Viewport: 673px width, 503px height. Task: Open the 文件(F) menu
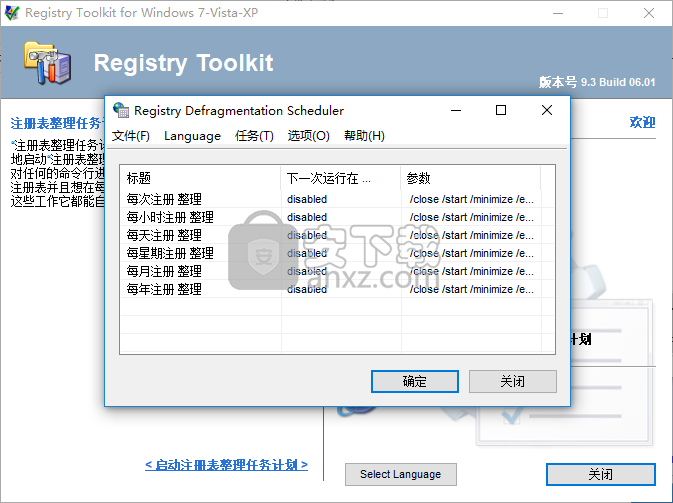click(x=130, y=136)
